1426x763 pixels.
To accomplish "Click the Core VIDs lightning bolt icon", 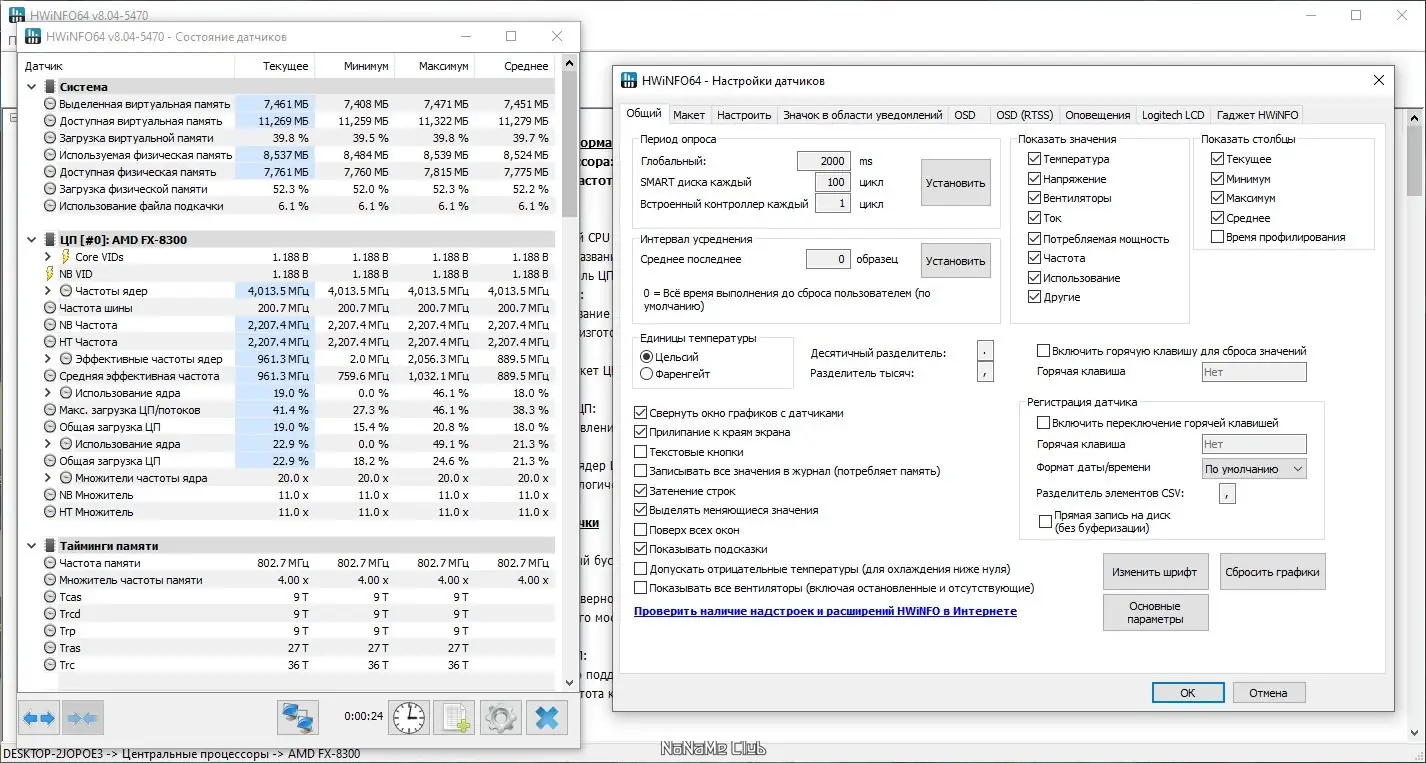I will pos(67,257).
